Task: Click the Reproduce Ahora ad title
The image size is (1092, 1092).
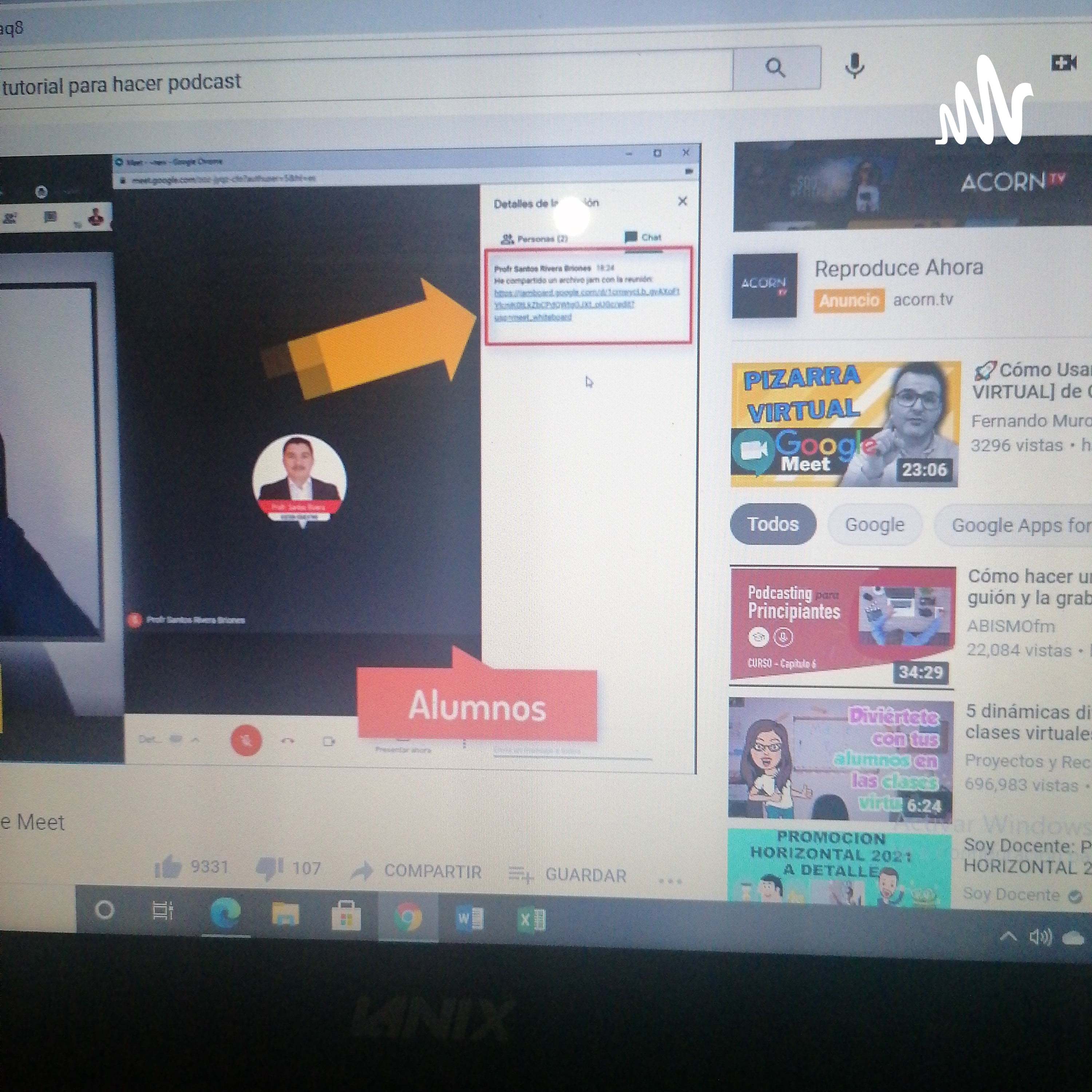Action: 899,267
